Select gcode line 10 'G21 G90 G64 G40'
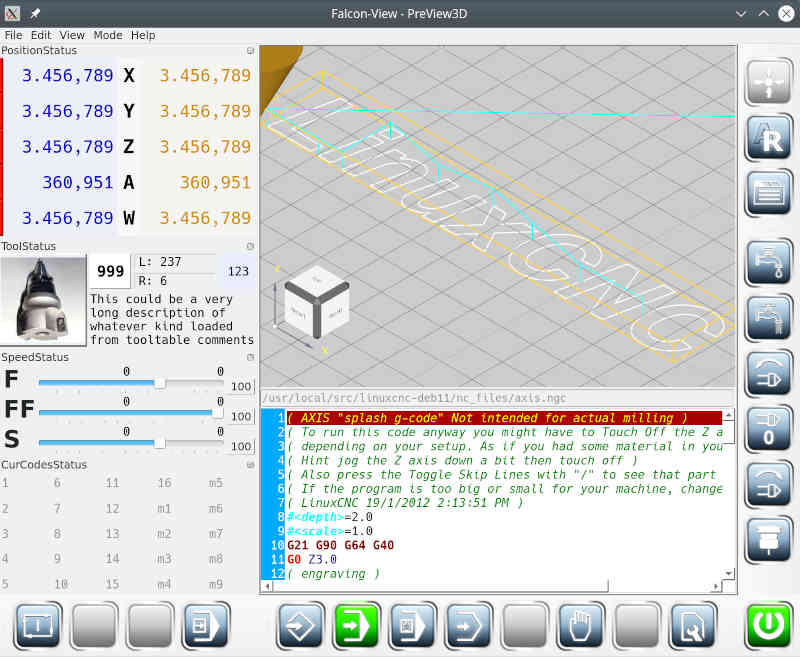The width and height of the screenshot is (800, 657). pyautogui.click(x=340, y=545)
